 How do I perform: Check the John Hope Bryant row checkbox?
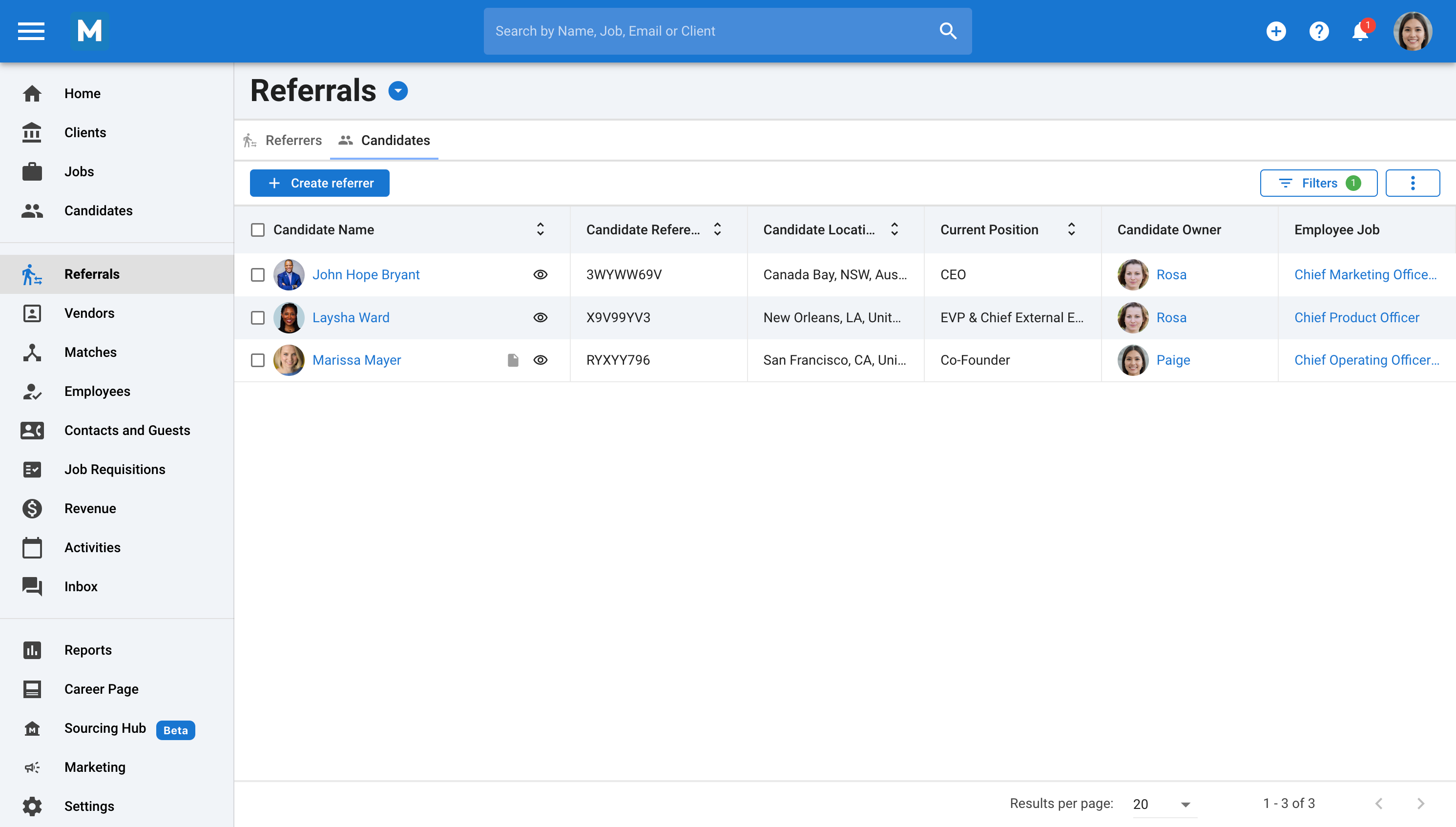(258, 275)
